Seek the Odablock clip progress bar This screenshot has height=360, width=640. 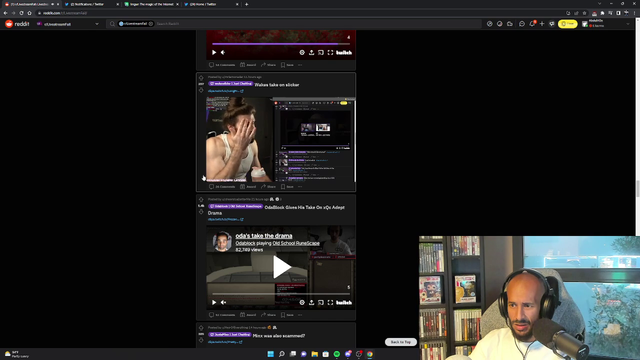coord(281,294)
